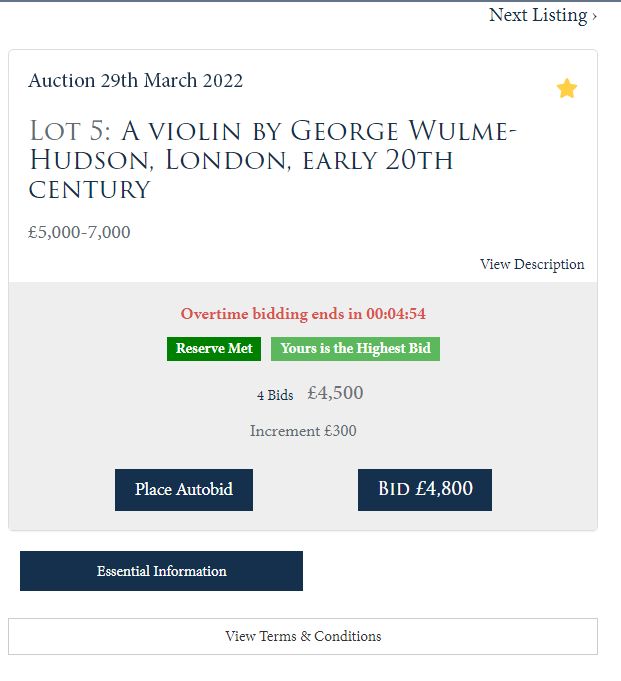Click the Auction 29th March 2022 date
The width and height of the screenshot is (621, 681).
136,81
